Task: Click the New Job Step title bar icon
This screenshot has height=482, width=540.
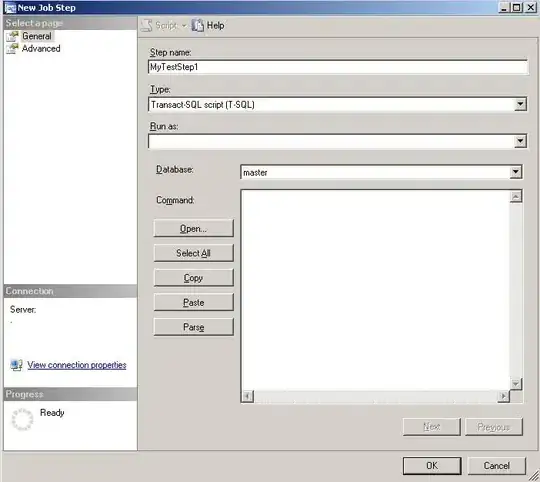Action: click(x=10, y=8)
